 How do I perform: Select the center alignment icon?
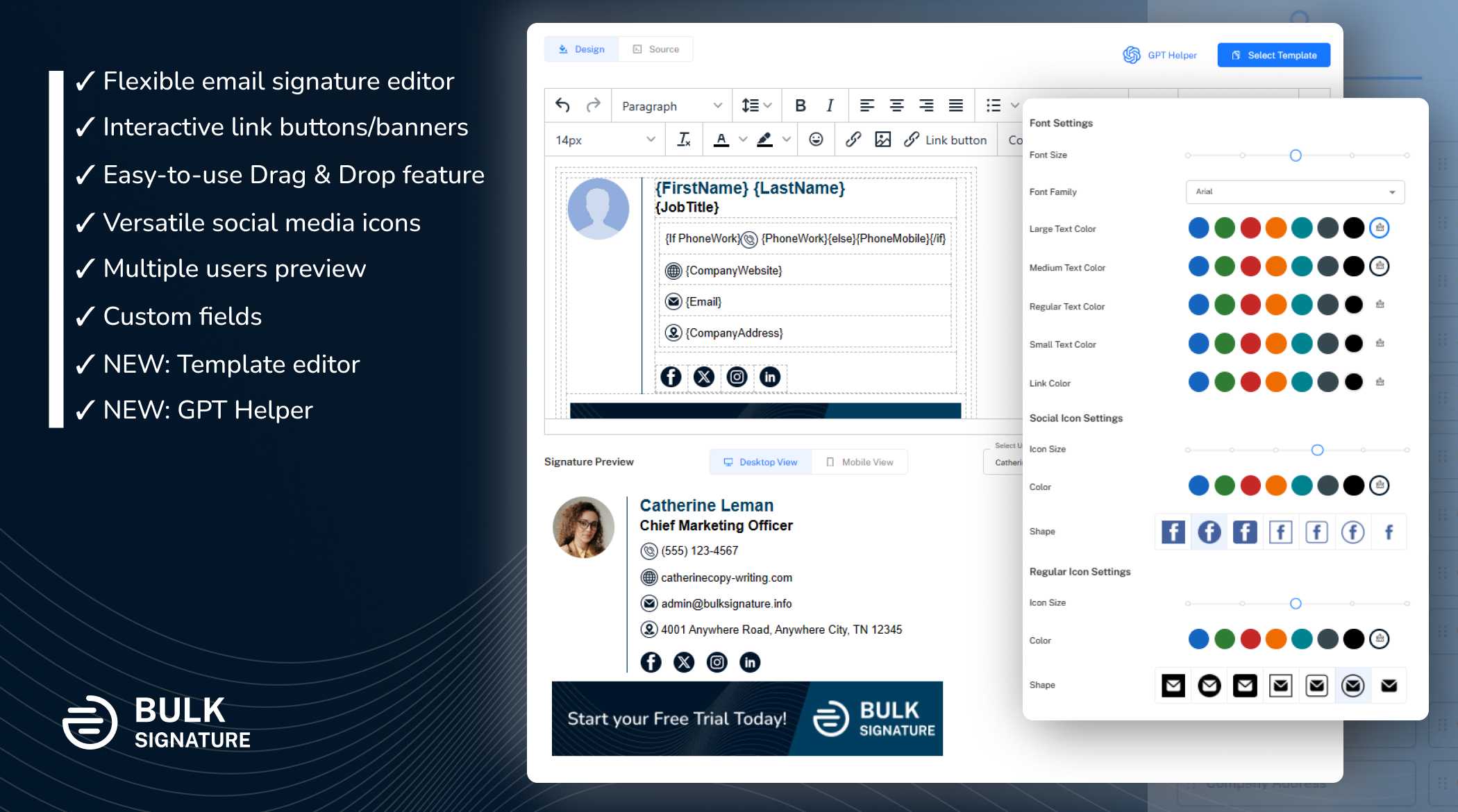(x=896, y=105)
